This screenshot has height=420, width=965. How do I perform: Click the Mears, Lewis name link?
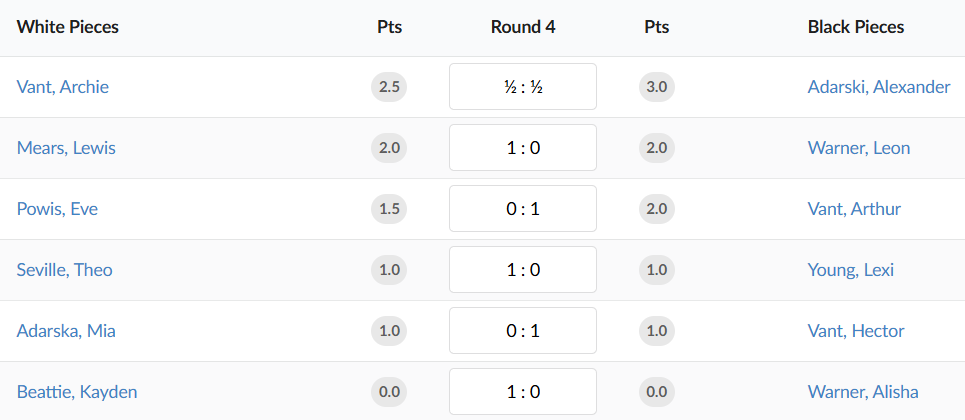click(x=66, y=148)
